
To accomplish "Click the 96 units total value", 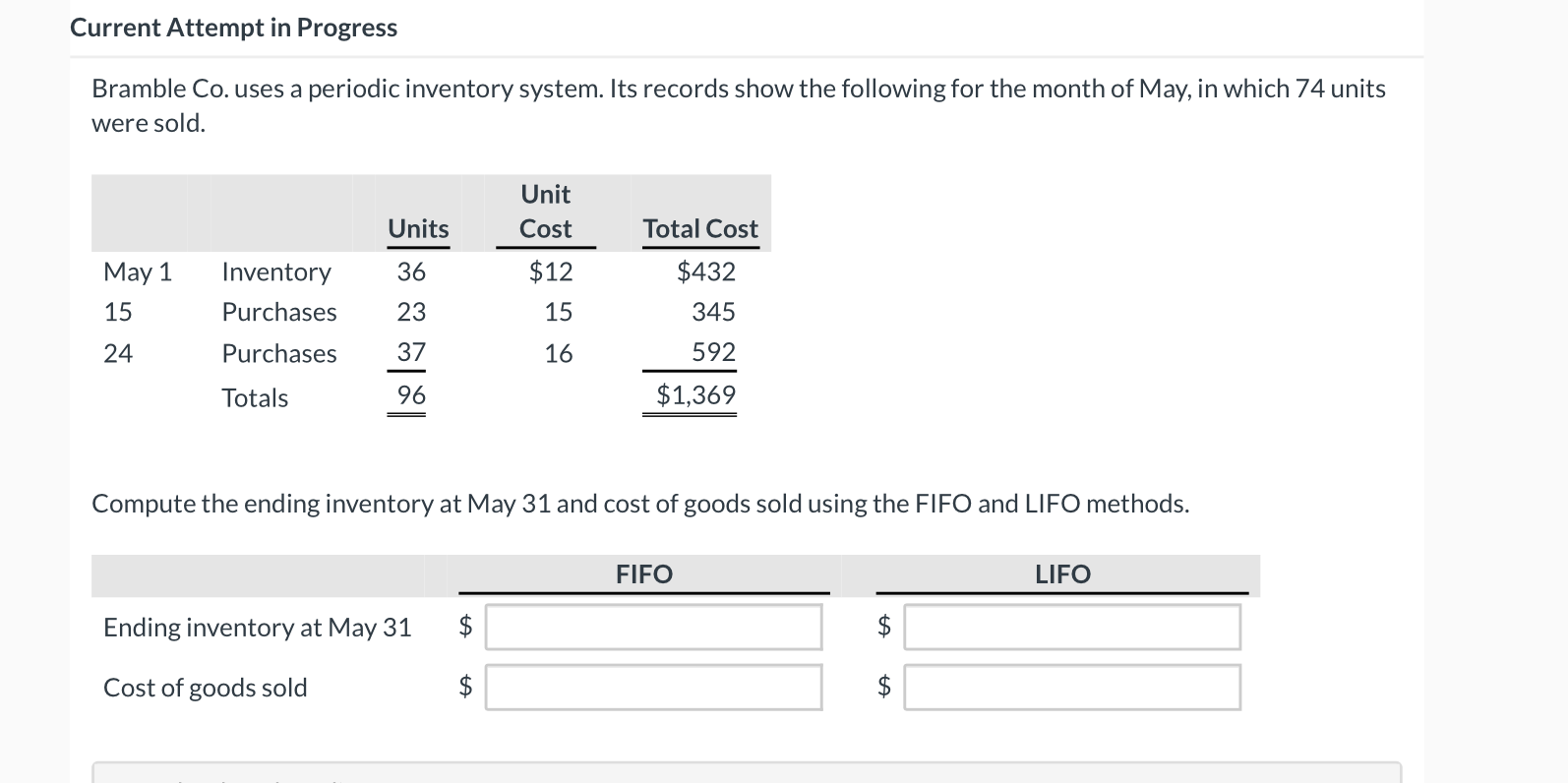I will click(409, 394).
